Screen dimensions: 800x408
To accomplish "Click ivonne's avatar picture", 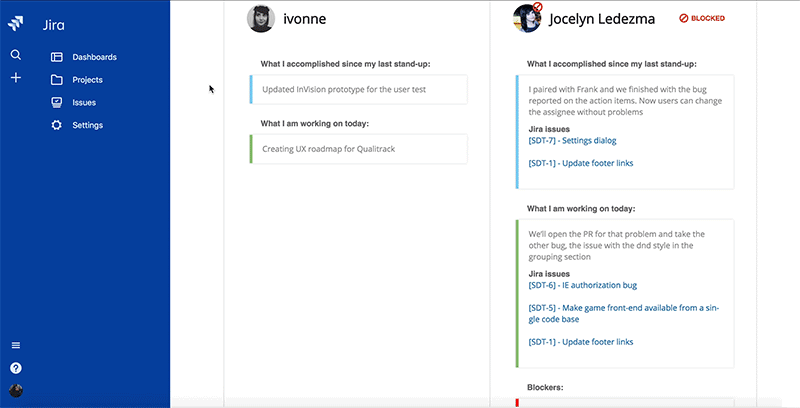I will 261,19.
